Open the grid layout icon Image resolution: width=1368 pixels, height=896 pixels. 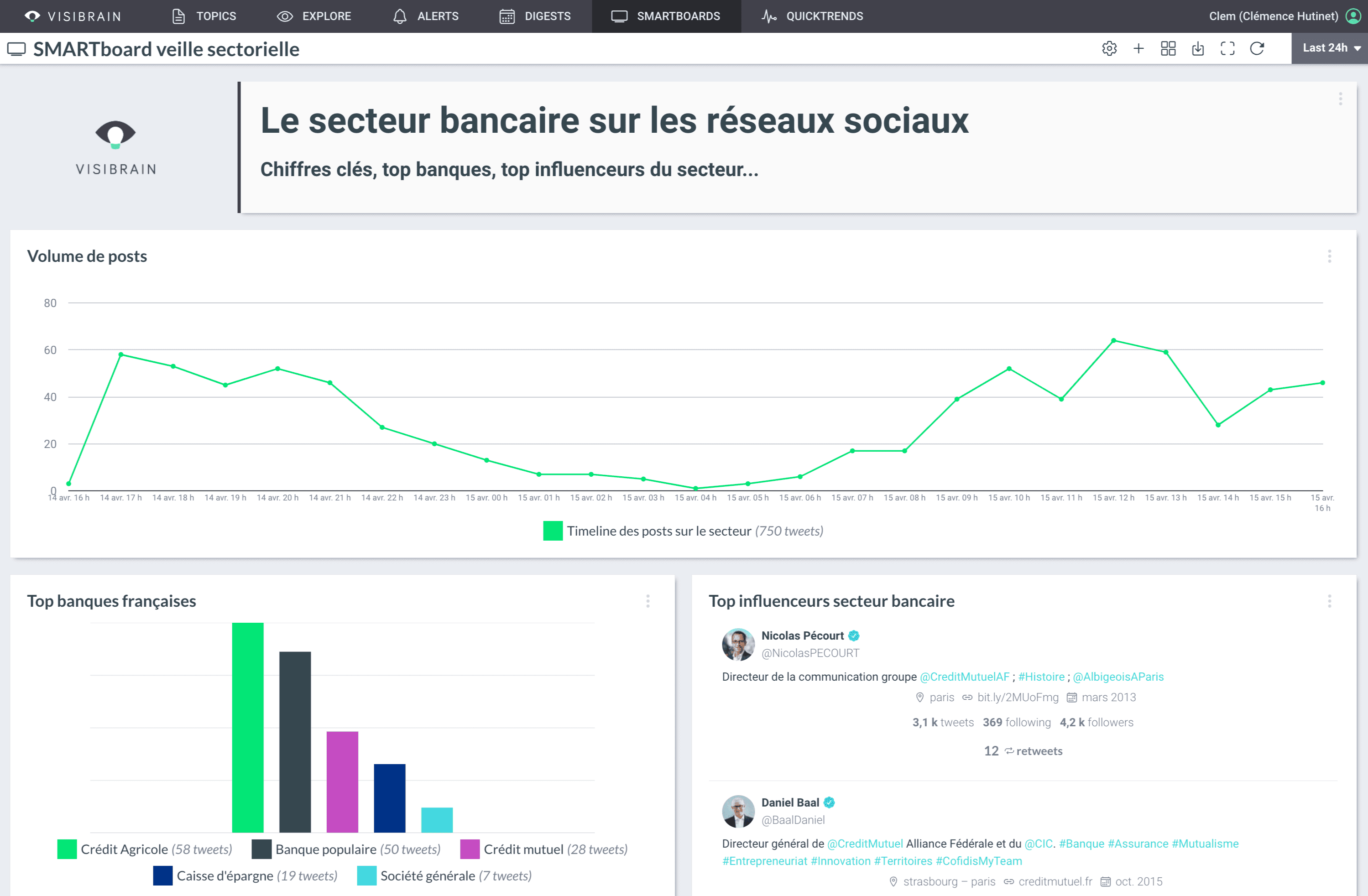click(x=1169, y=48)
